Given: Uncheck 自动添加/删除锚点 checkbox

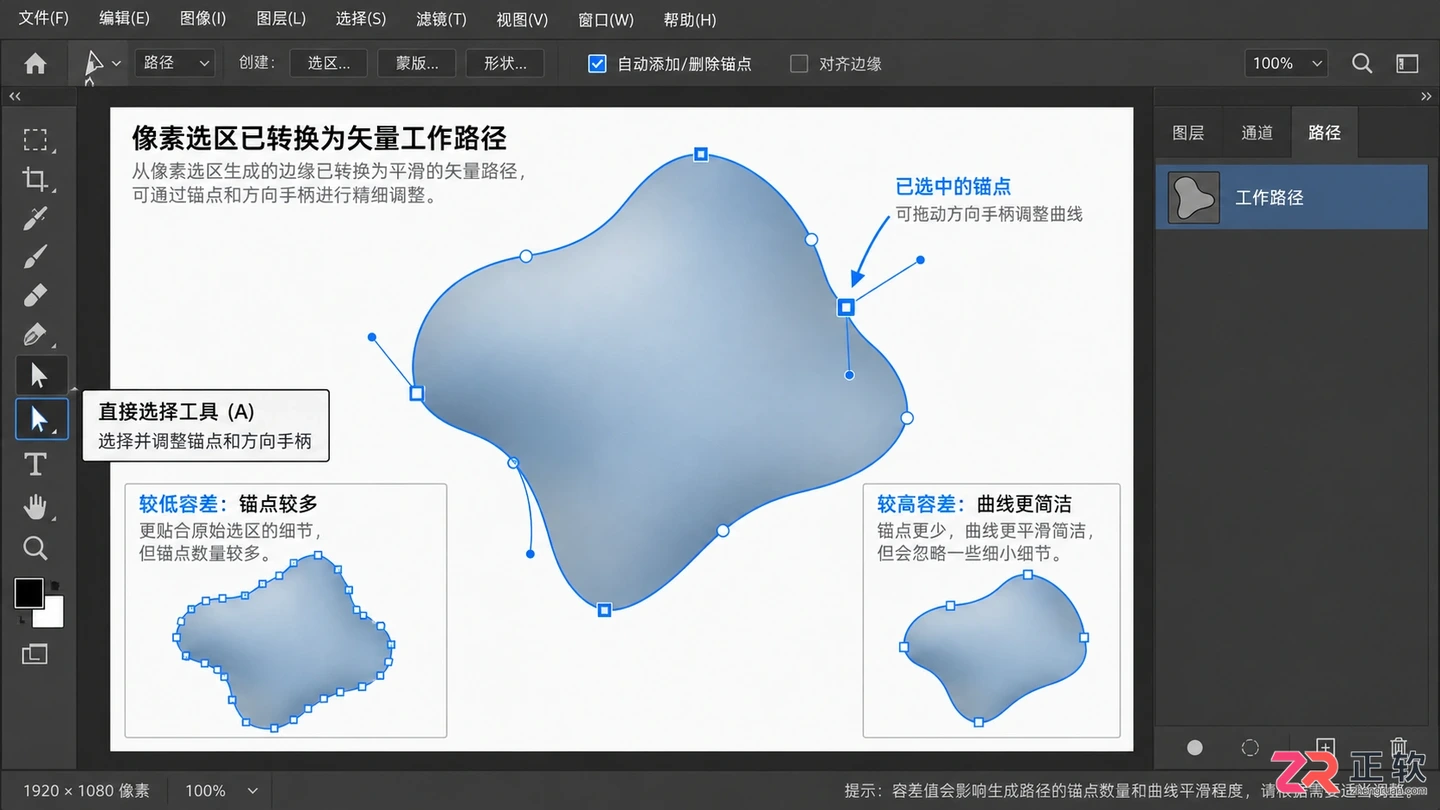Looking at the screenshot, I should (x=597, y=64).
